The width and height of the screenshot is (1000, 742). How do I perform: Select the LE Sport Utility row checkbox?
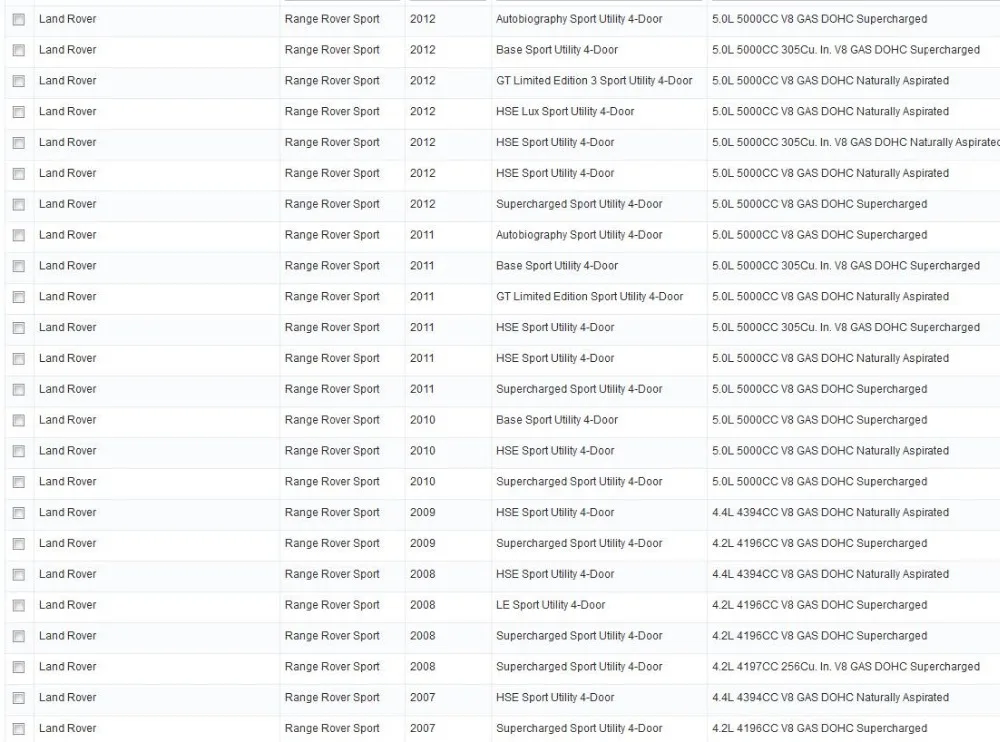click(x=19, y=605)
